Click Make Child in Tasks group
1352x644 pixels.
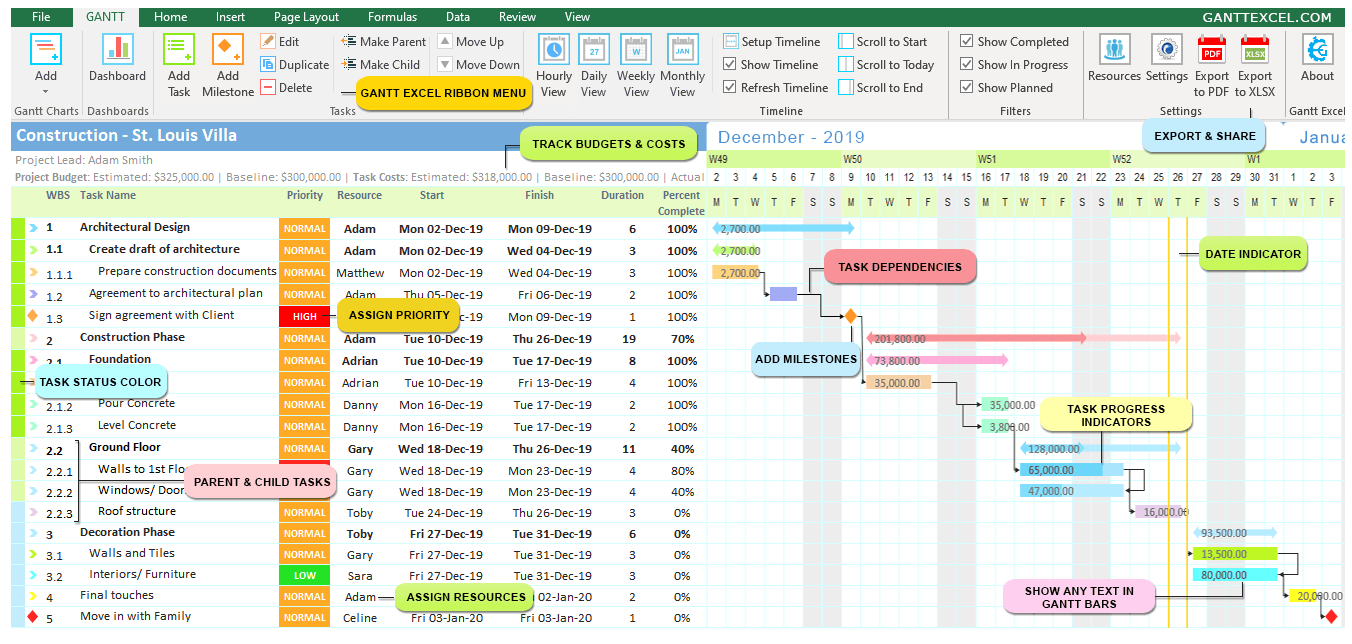pyautogui.click(x=381, y=65)
